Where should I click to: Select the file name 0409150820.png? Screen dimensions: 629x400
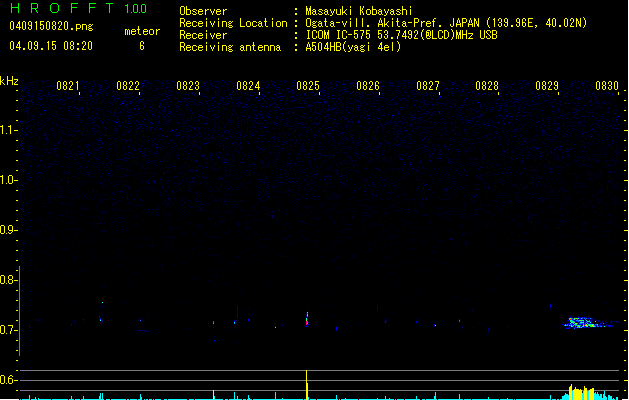click(51, 26)
